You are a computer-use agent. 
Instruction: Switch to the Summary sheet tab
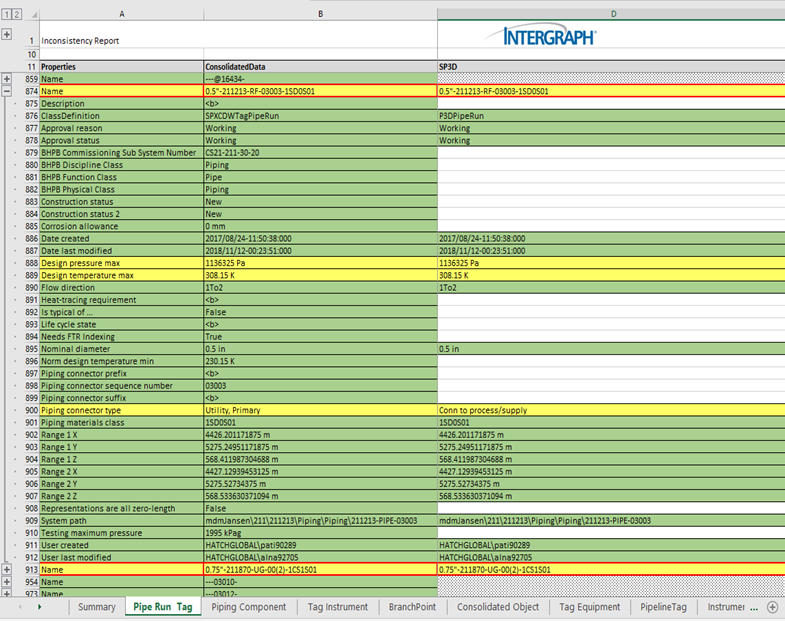(x=97, y=607)
